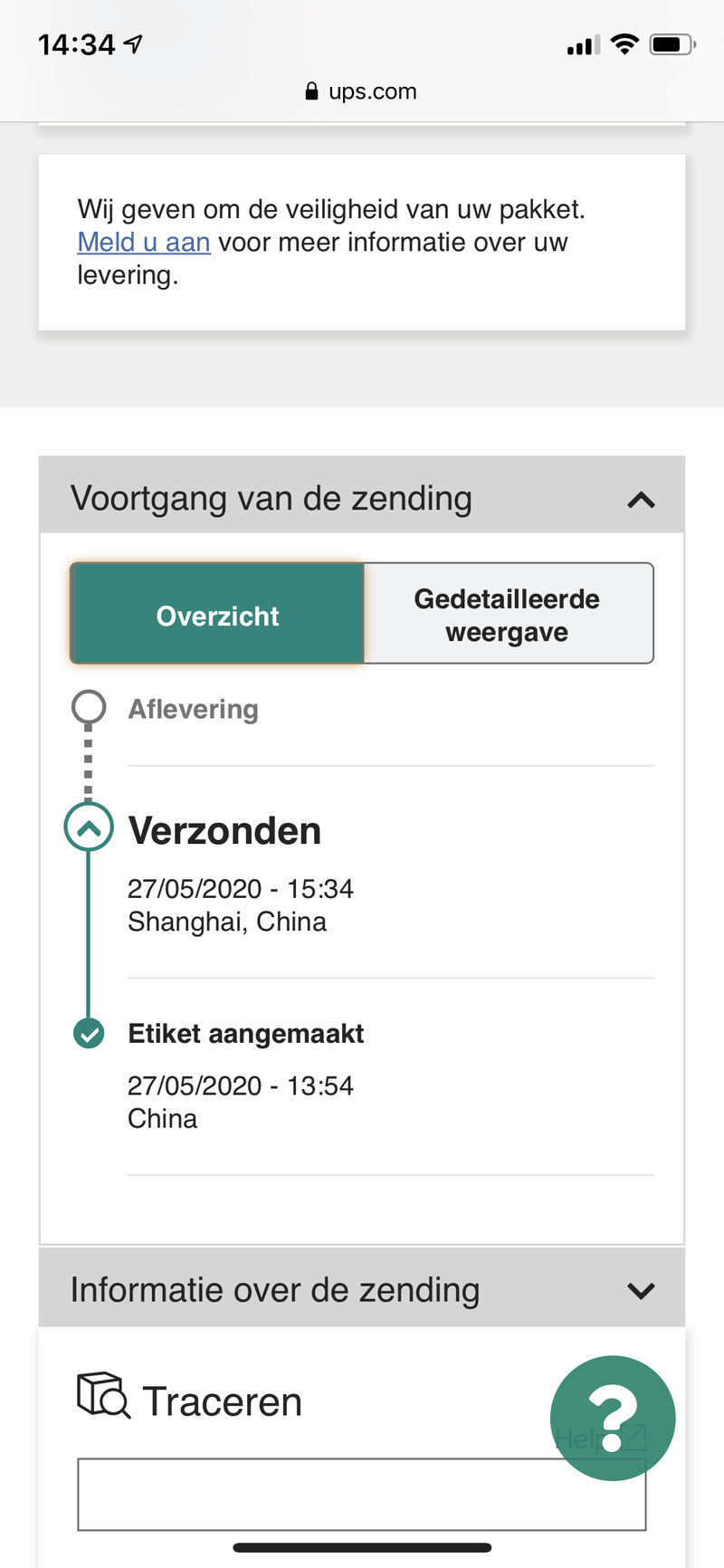Open details under Verzonden using its chevron

click(88, 827)
